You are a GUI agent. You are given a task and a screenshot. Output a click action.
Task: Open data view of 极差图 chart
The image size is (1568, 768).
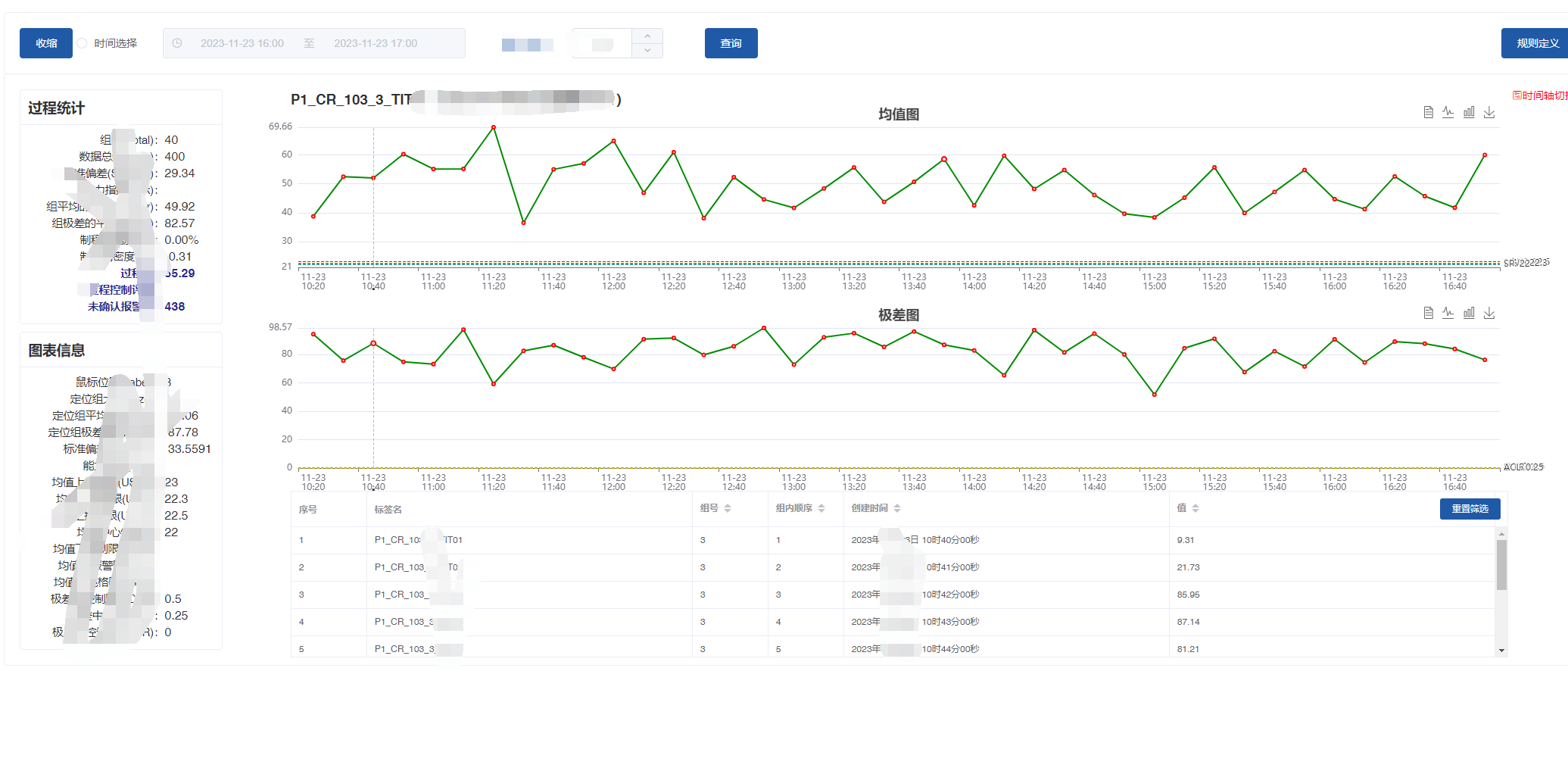(1428, 313)
